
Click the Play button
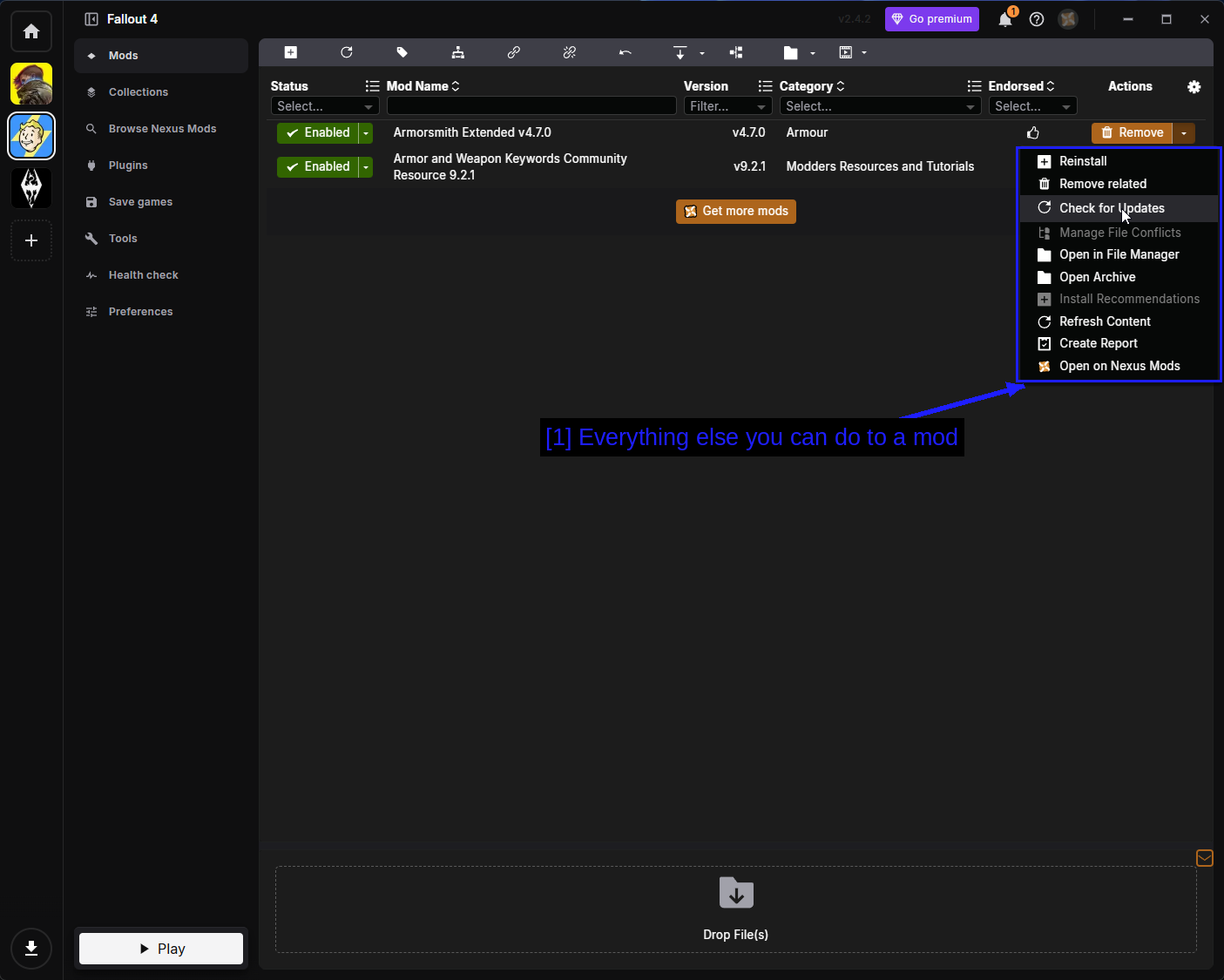point(161,949)
